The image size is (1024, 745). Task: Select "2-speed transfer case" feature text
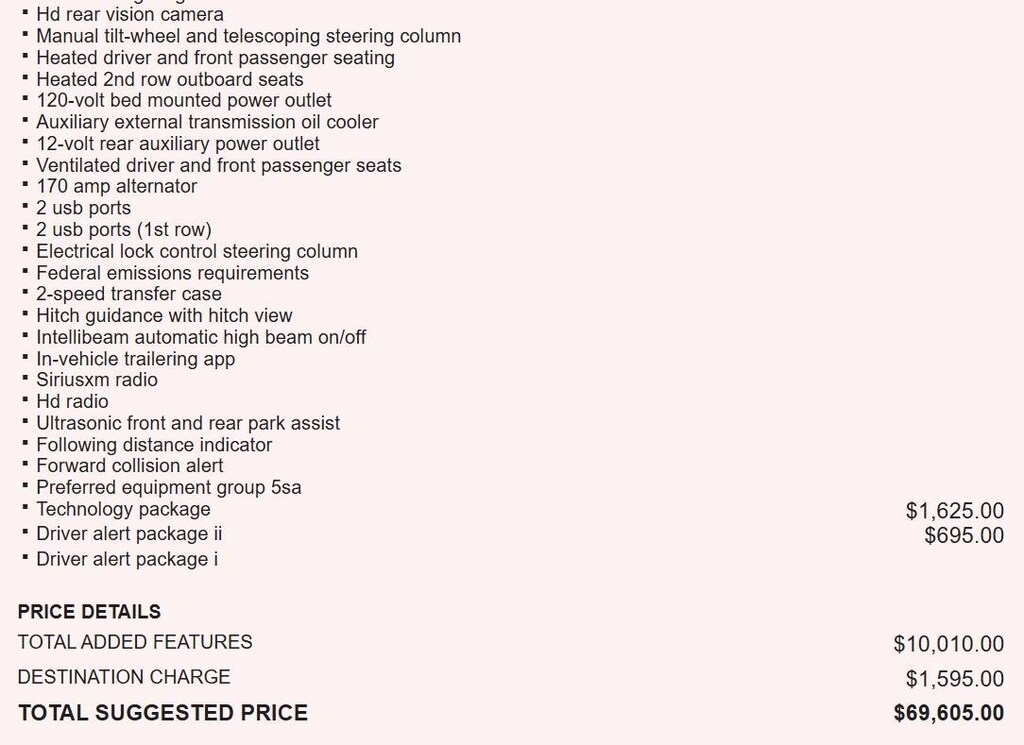128,294
